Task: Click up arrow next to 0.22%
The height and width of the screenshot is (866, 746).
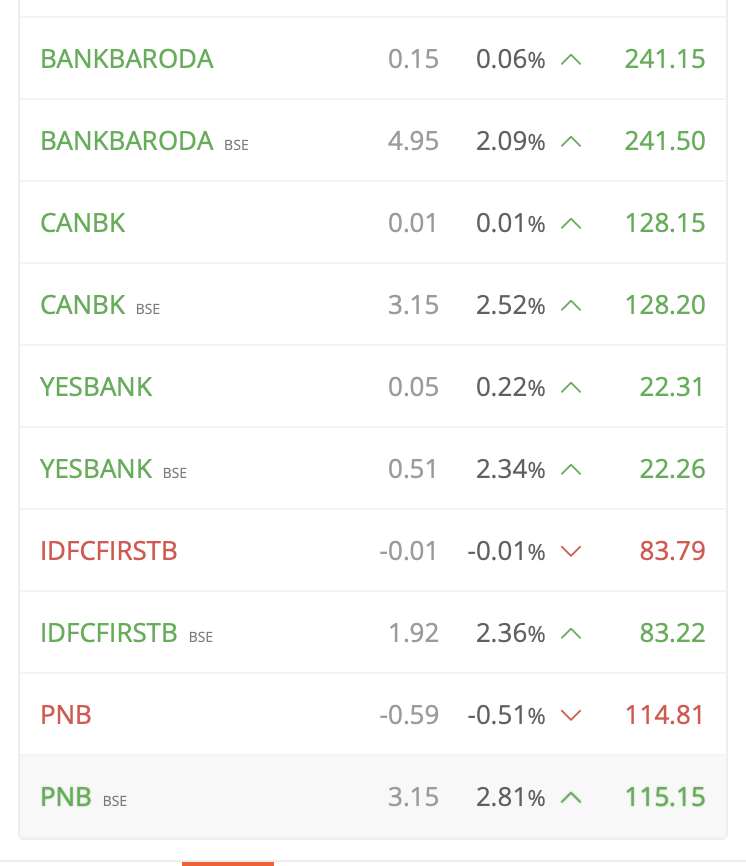Action: click(x=571, y=388)
